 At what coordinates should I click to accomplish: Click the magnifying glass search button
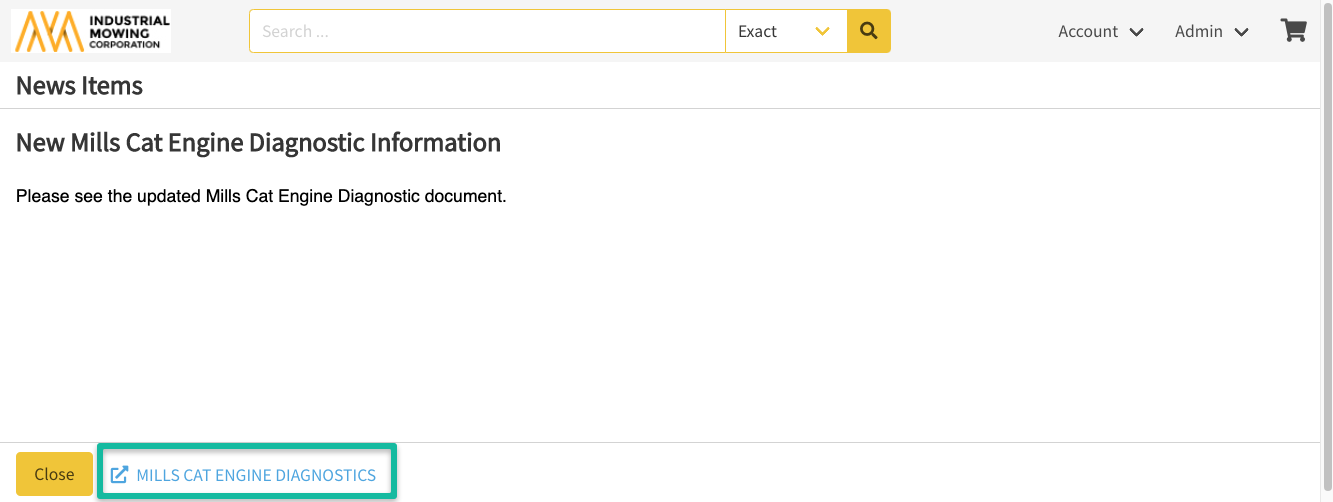(868, 31)
